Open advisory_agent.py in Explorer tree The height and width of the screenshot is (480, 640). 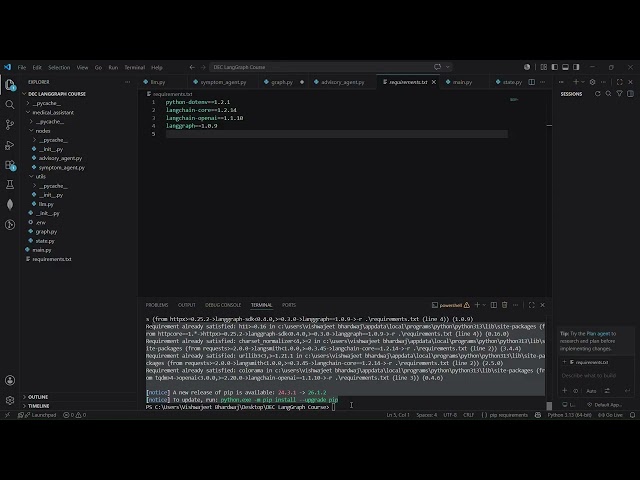click(x=60, y=158)
